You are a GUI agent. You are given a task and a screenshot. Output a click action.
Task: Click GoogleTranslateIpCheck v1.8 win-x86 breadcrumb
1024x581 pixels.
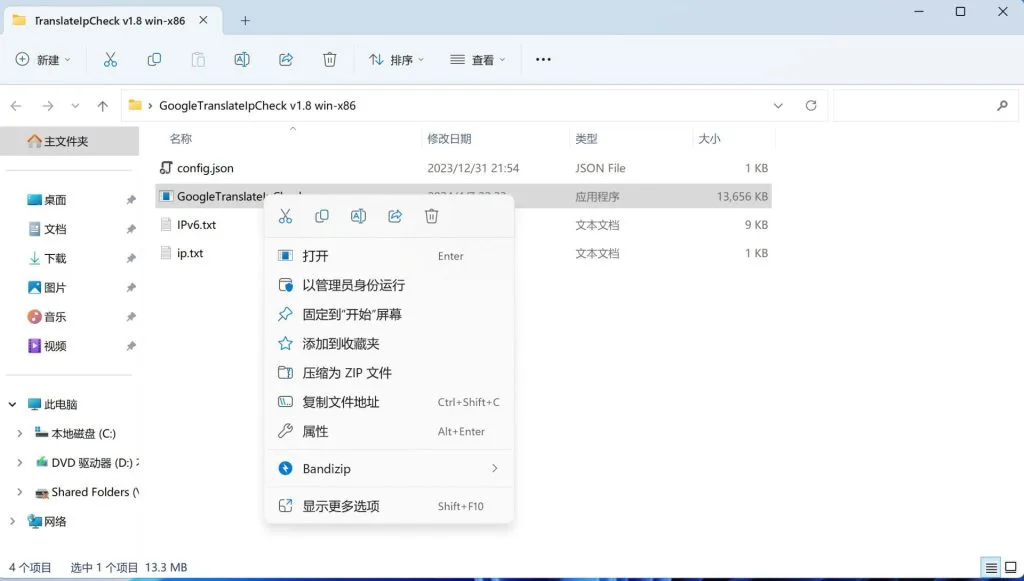[257, 106]
